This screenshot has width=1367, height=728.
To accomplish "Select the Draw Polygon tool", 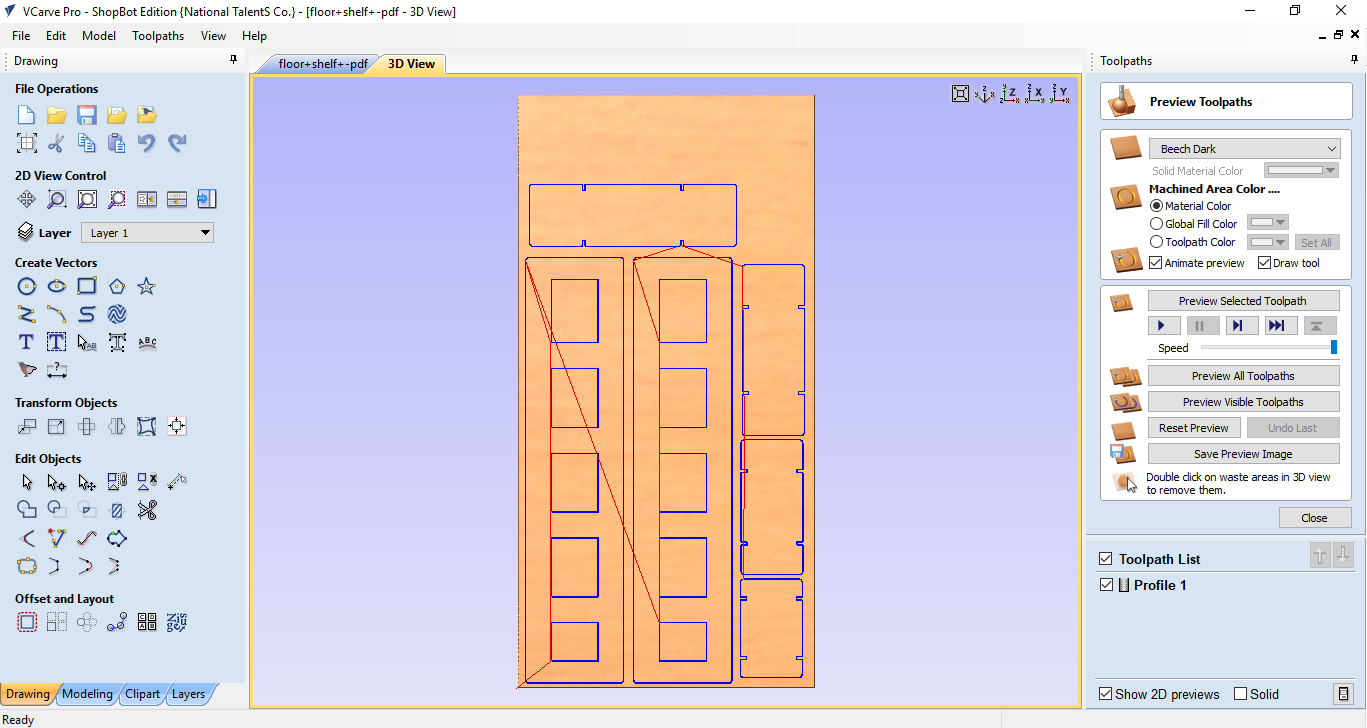I will pyautogui.click(x=117, y=287).
